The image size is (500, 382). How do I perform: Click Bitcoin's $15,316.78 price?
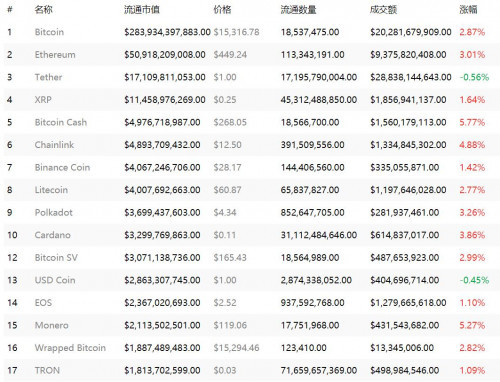tap(236, 32)
